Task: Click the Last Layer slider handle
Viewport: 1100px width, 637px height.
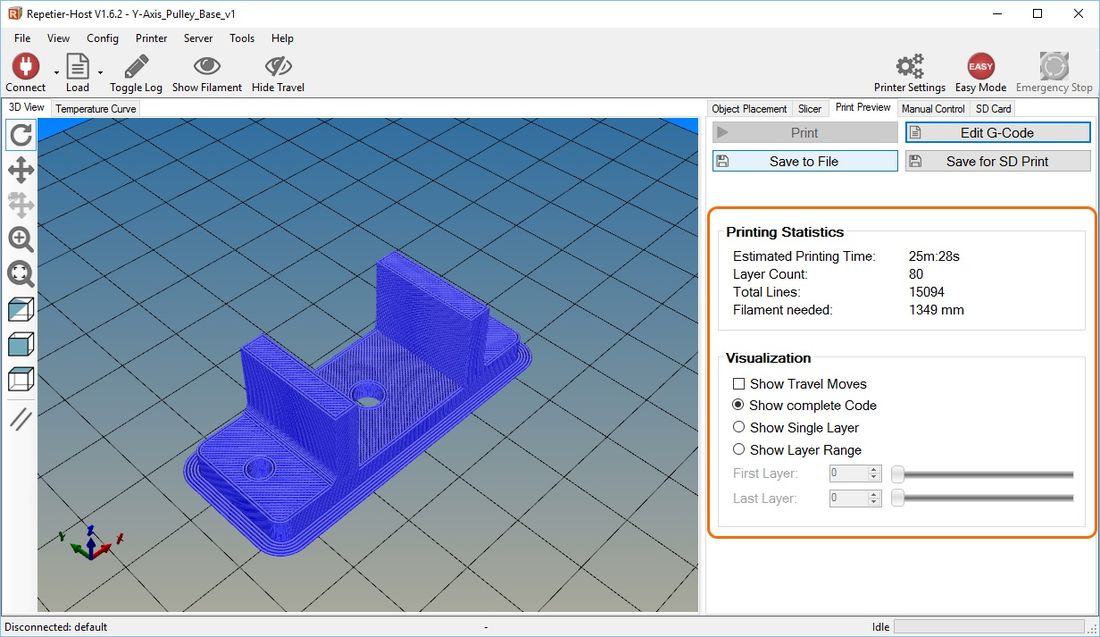Action: pos(897,498)
